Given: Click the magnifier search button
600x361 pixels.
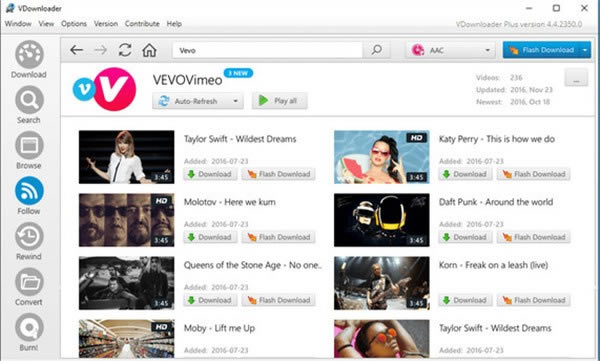Looking at the screenshot, I should [x=377, y=50].
